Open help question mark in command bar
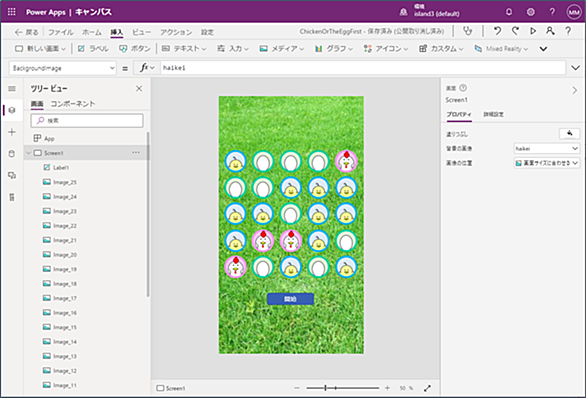 [x=568, y=31]
